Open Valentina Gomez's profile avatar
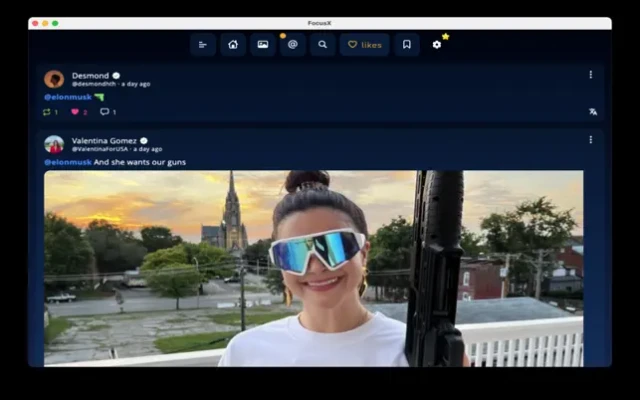This screenshot has width=640, height=400. pos(54,144)
